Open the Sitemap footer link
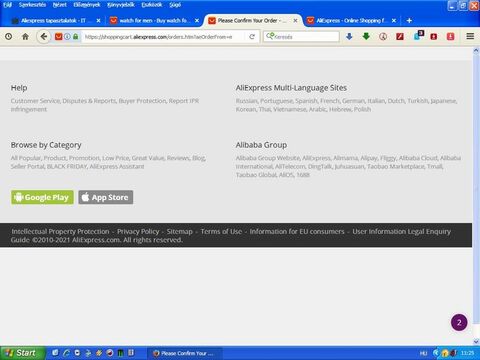Screen dimensions: 480x360 180,231
